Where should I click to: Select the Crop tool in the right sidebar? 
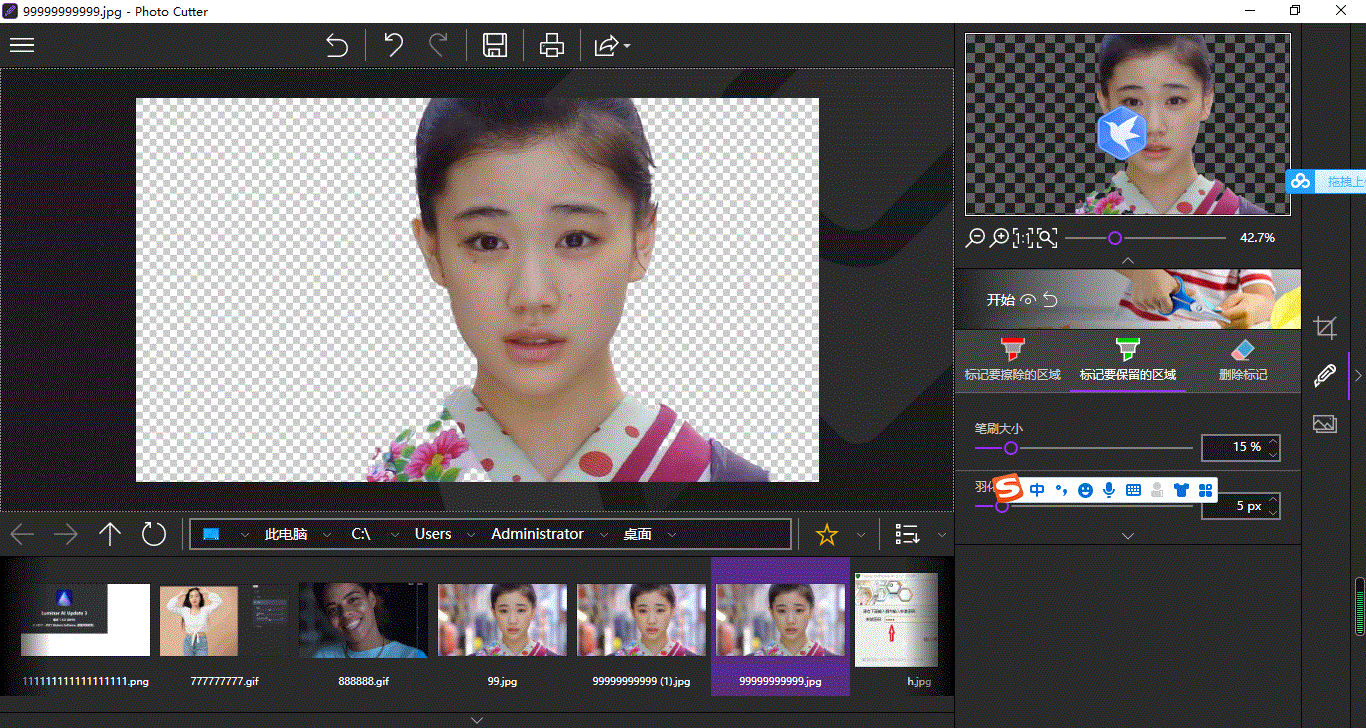[1325, 327]
